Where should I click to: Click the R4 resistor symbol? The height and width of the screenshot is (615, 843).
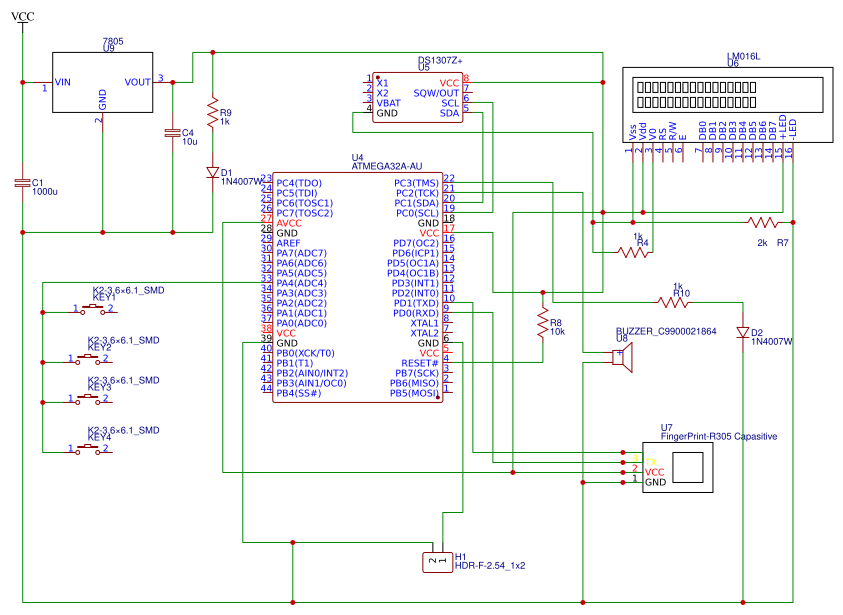633,252
